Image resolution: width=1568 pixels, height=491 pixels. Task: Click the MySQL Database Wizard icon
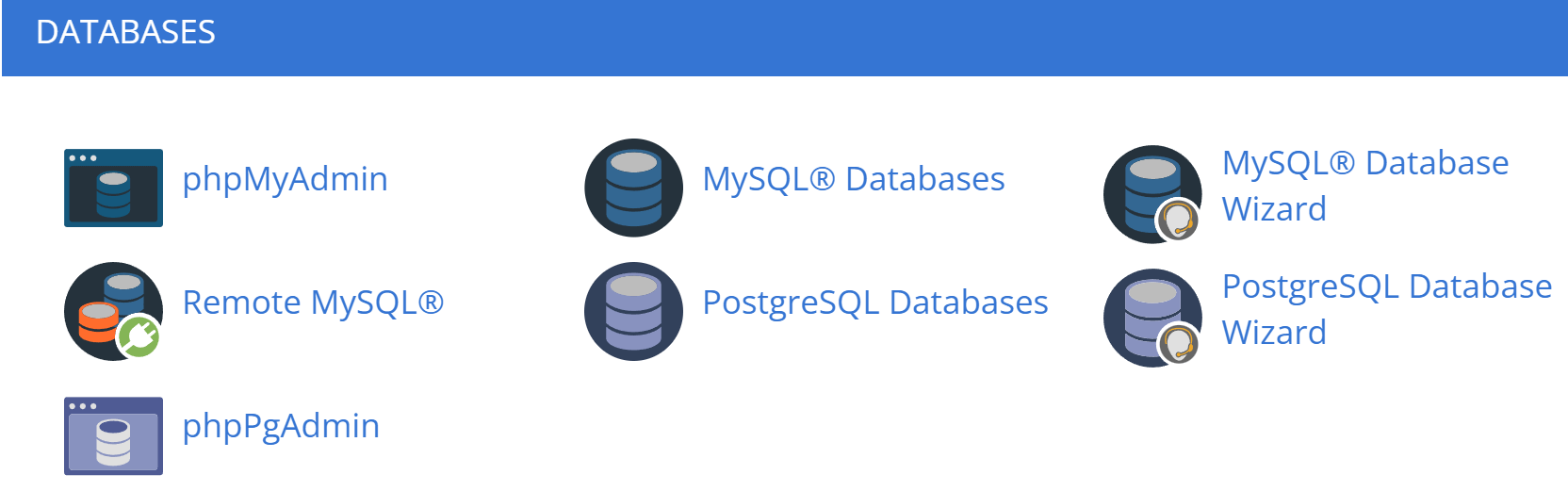(x=1152, y=194)
